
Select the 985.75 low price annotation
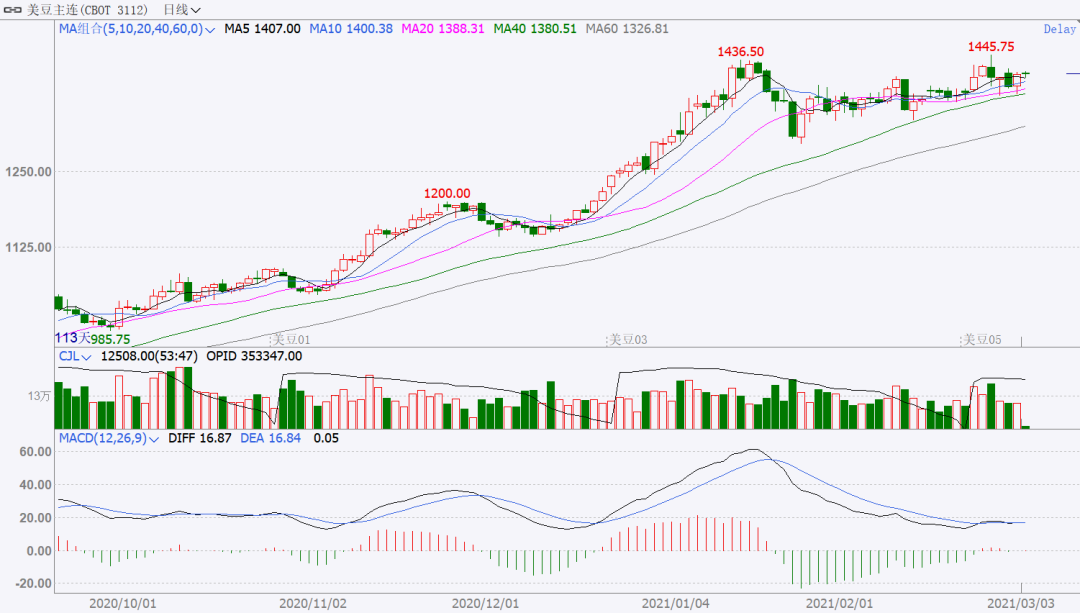click(110, 340)
